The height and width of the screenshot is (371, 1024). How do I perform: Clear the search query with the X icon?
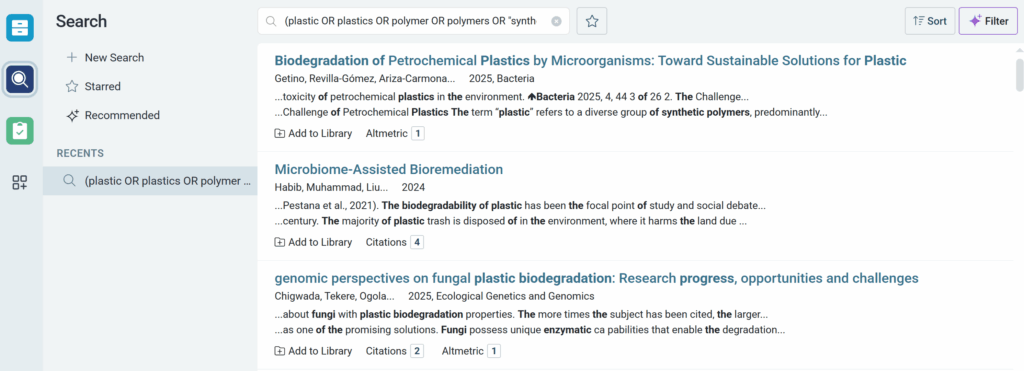[556, 22]
